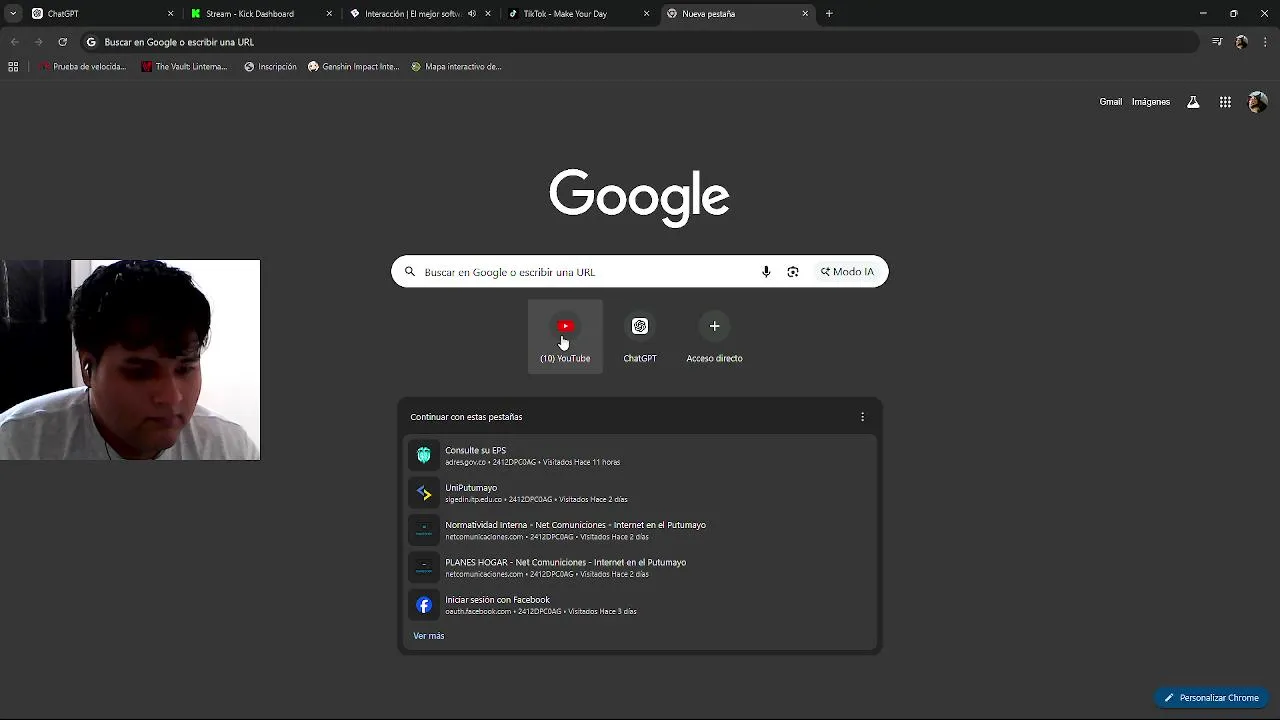1280x720 pixels.
Task: Add a shortcut with Acceso directo
Action: pyautogui.click(x=714, y=337)
